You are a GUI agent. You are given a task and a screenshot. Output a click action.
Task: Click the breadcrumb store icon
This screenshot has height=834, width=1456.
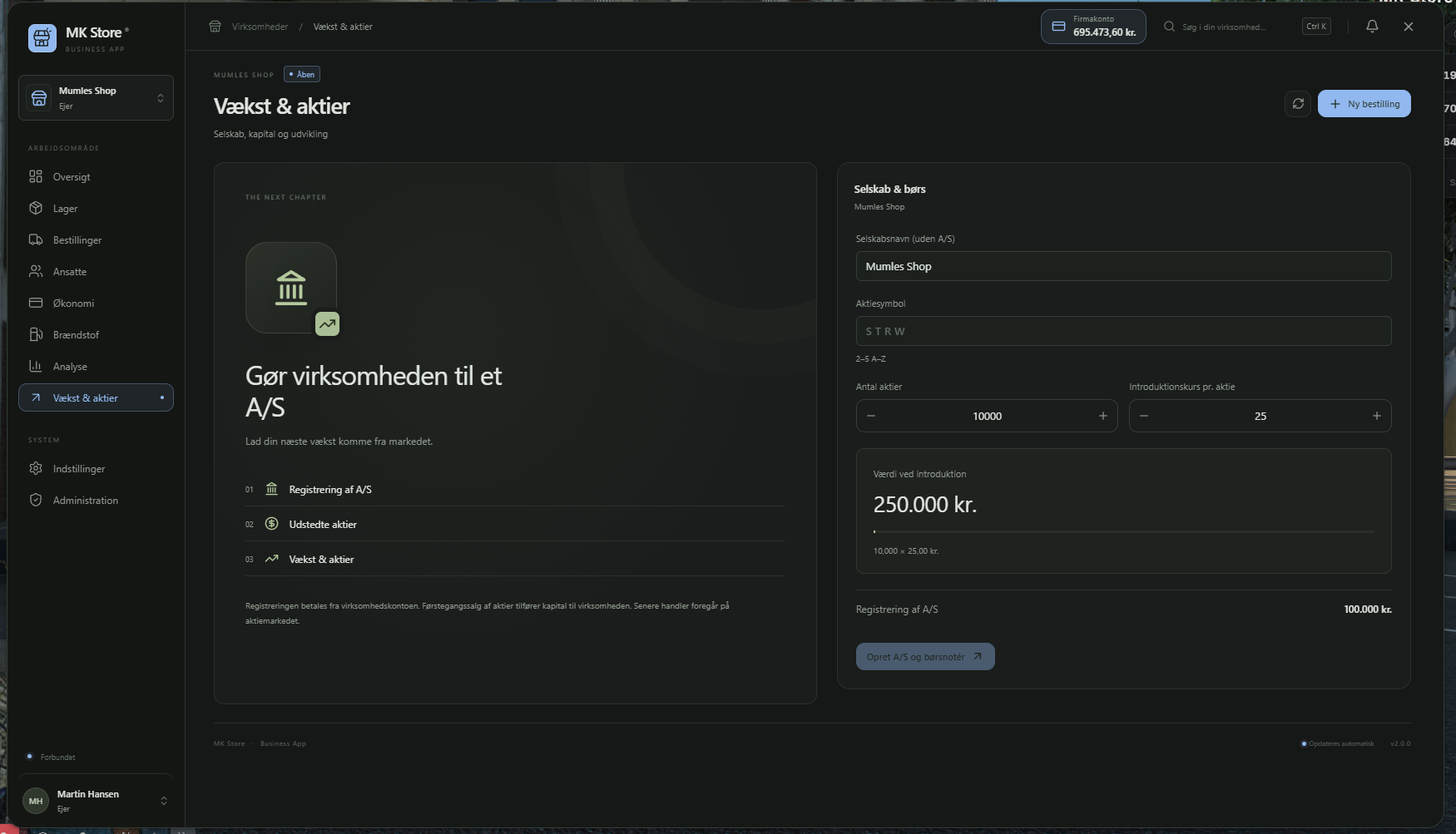click(215, 27)
